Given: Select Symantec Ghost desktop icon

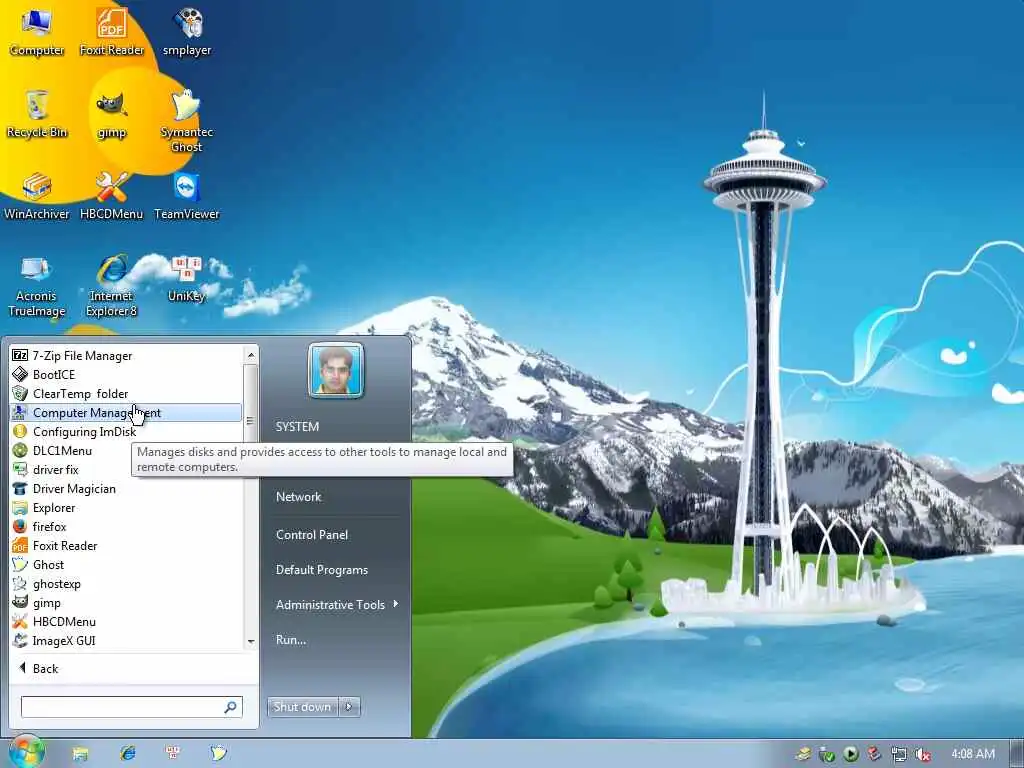Looking at the screenshot, I should 187,121.
